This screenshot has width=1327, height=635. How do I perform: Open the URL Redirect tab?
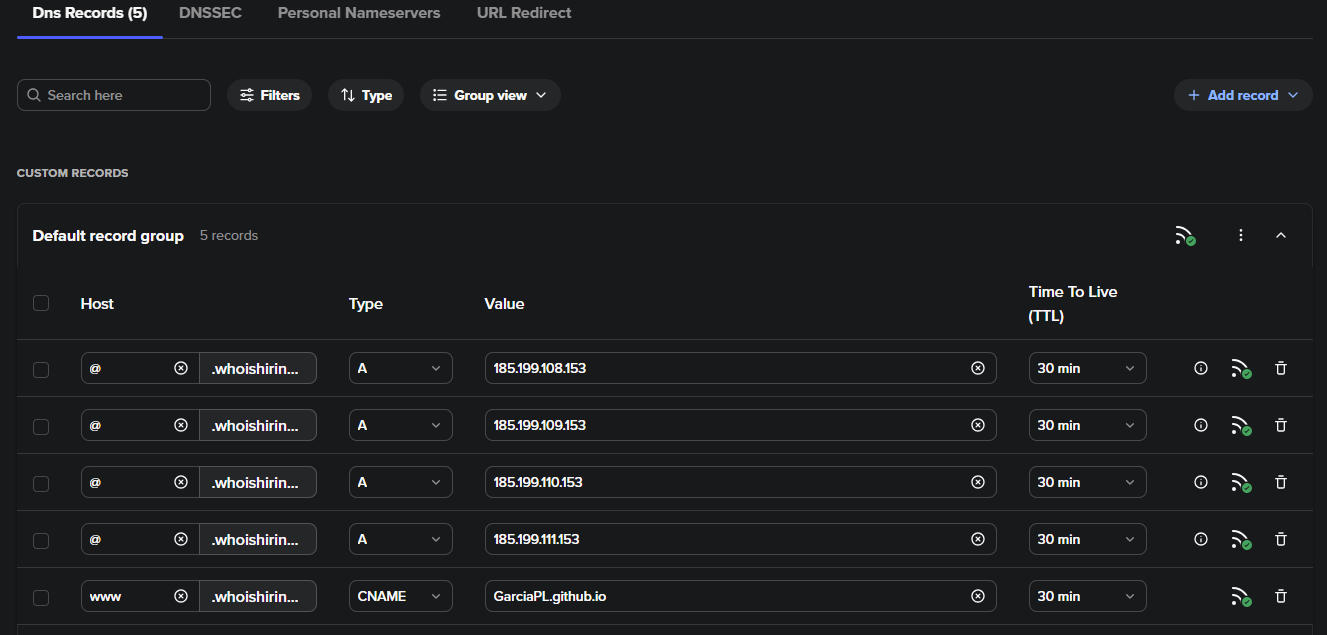pyautogui.click(x=523, y=13)
